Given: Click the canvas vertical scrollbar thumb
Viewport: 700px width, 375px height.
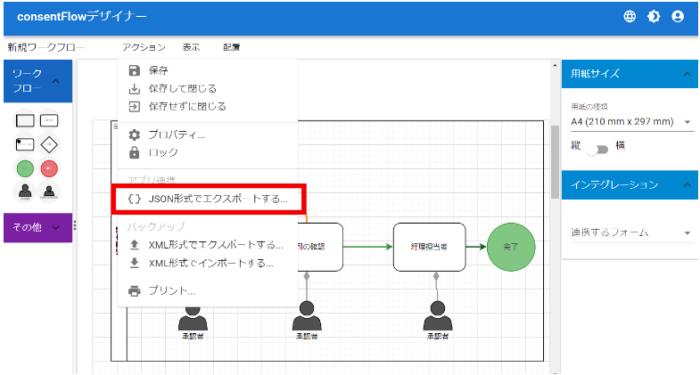Looking at the screenshot, I should coord(555,162).
